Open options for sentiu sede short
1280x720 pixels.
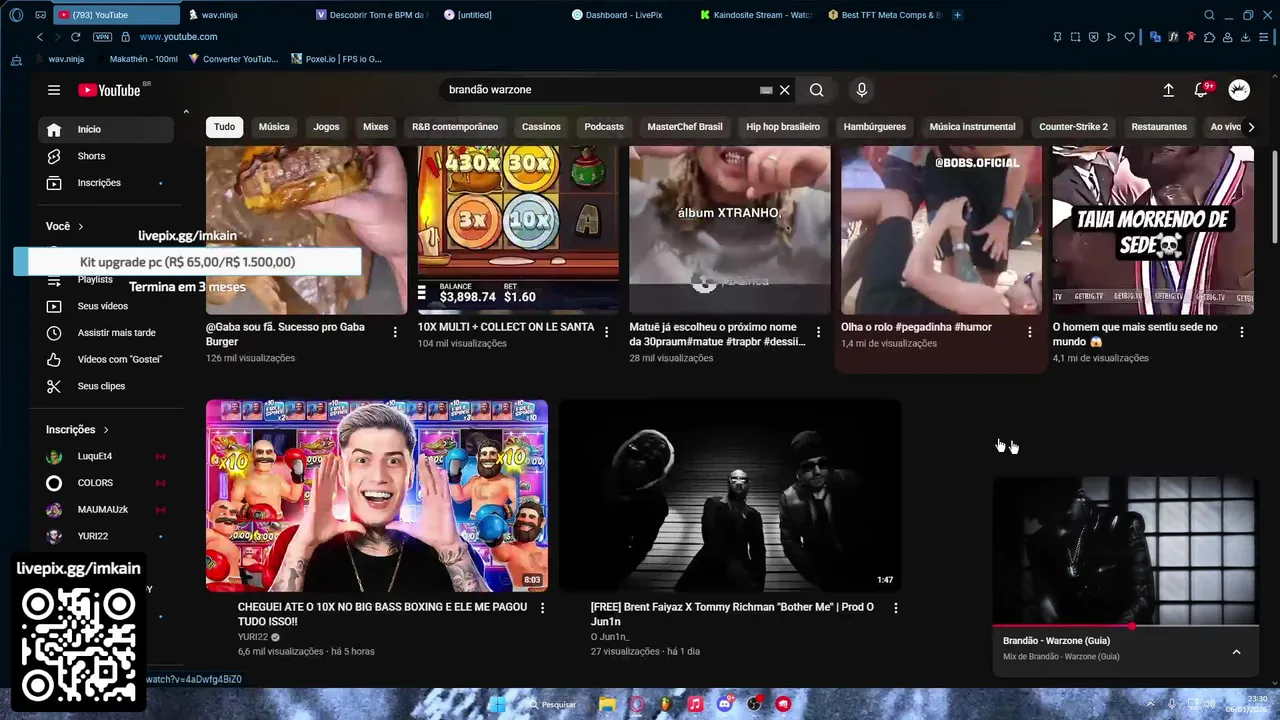coord(1242,332)
